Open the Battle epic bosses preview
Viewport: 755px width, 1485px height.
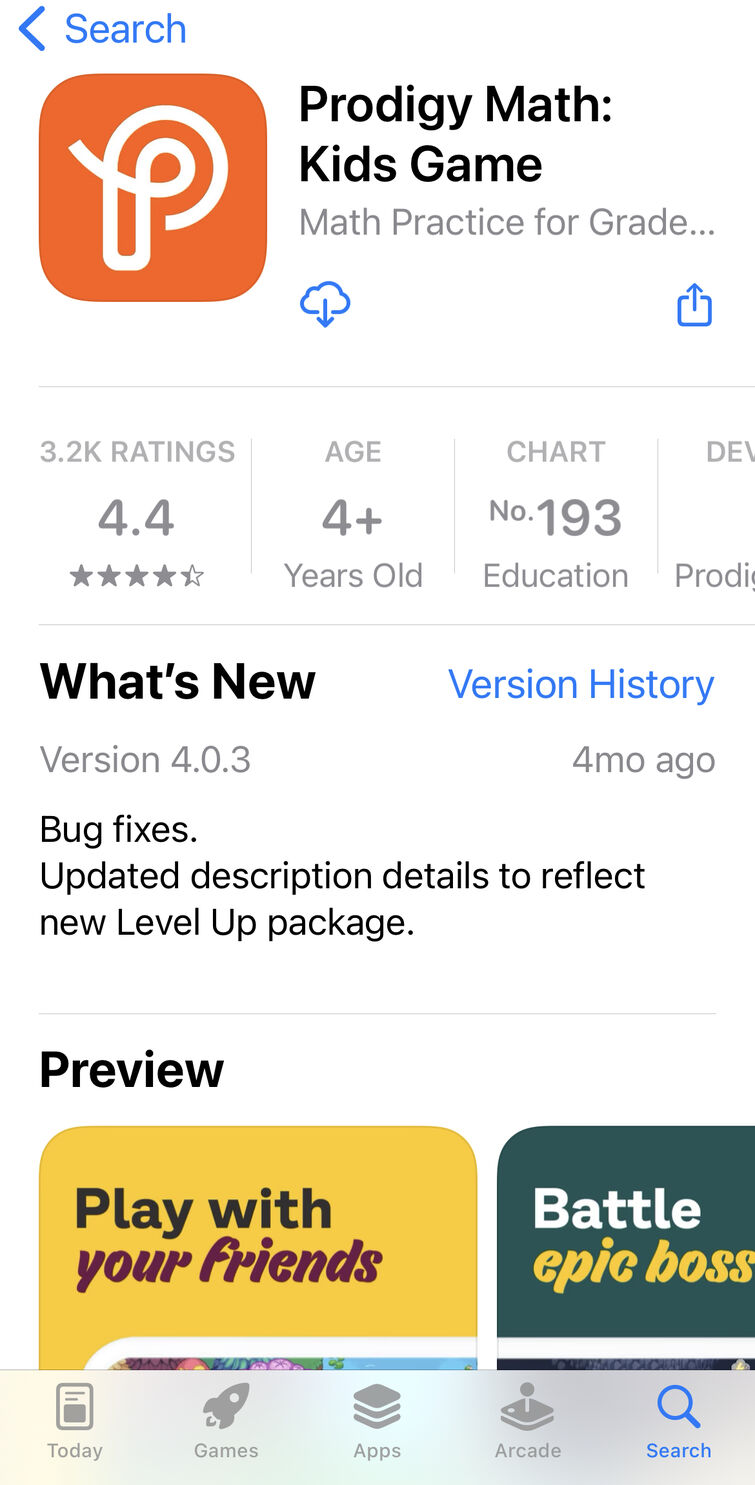(x=626, y=1248)
